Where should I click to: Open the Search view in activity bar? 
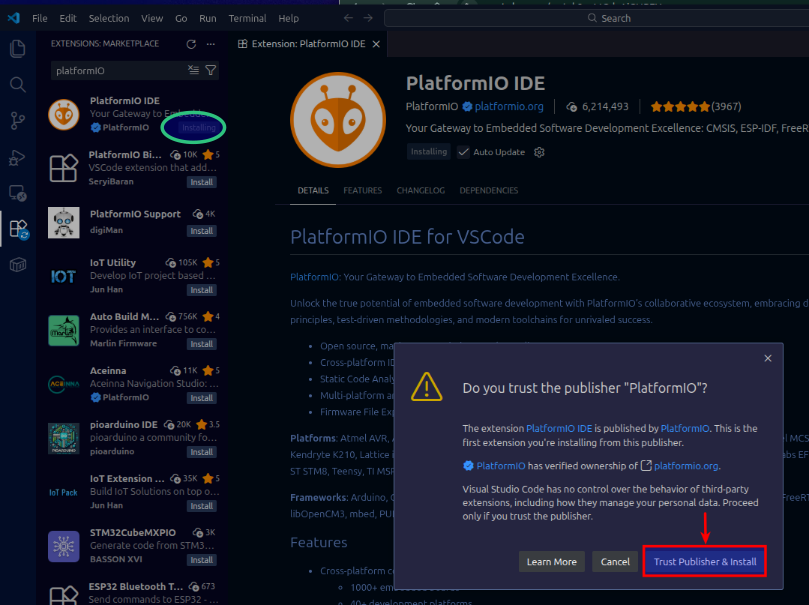pos(17,85)
